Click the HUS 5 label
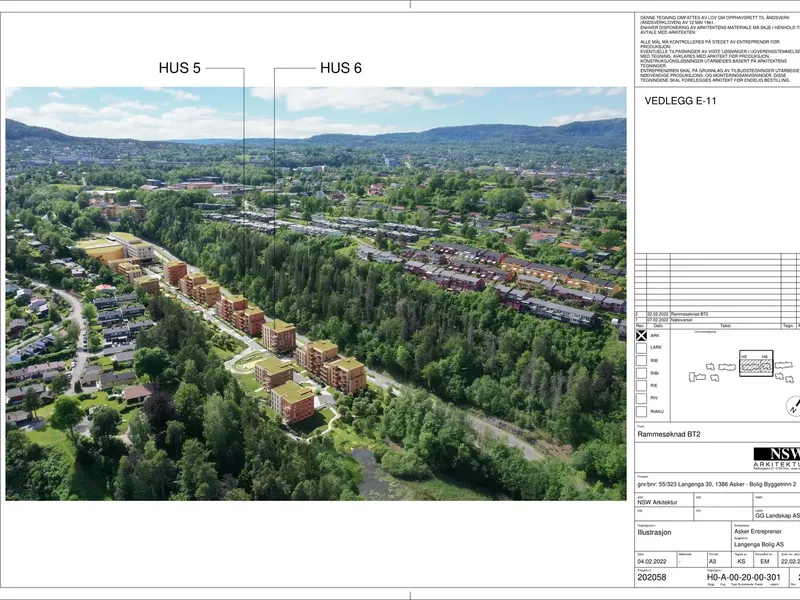Viewport: 800px width, 600px height. click(180, 68)
